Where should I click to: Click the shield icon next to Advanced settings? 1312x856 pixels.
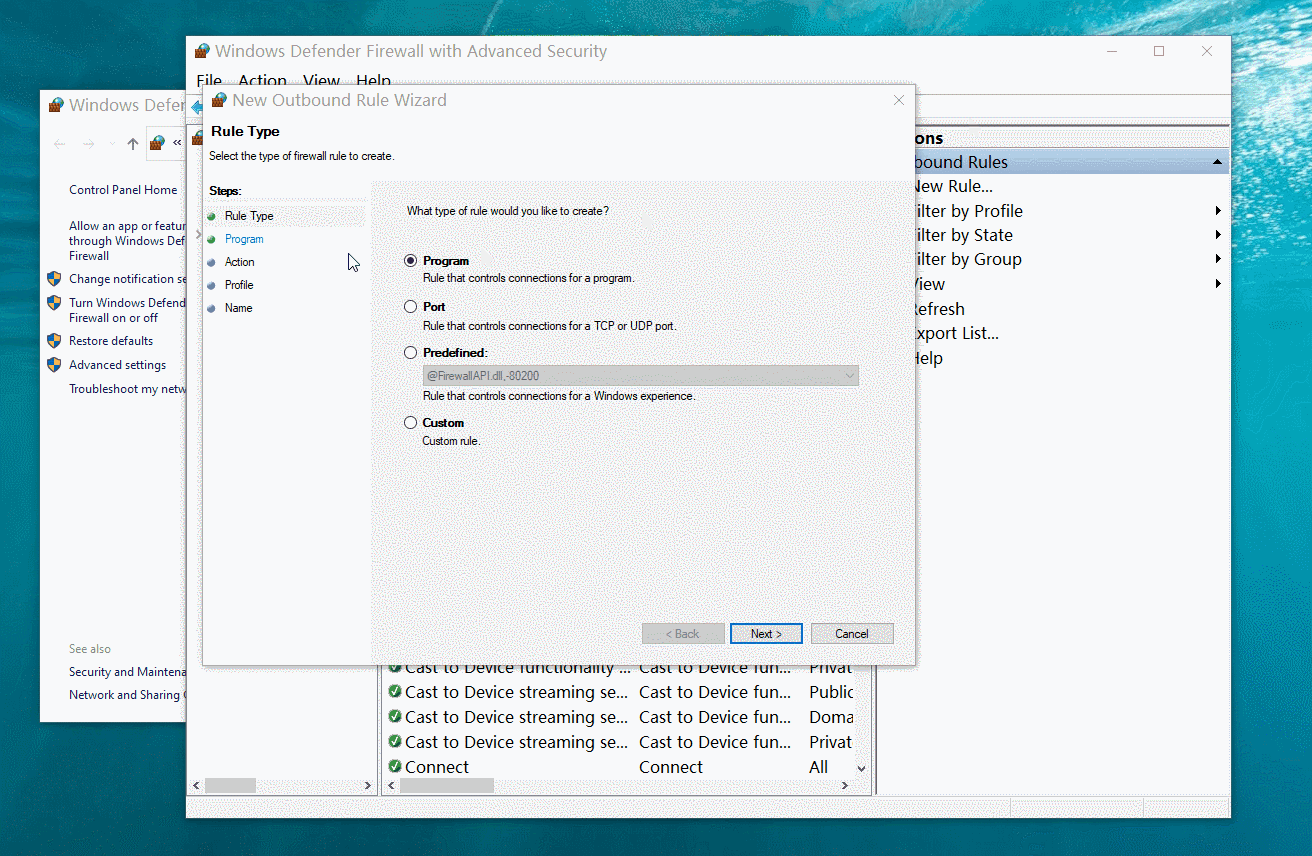point(54,365)
